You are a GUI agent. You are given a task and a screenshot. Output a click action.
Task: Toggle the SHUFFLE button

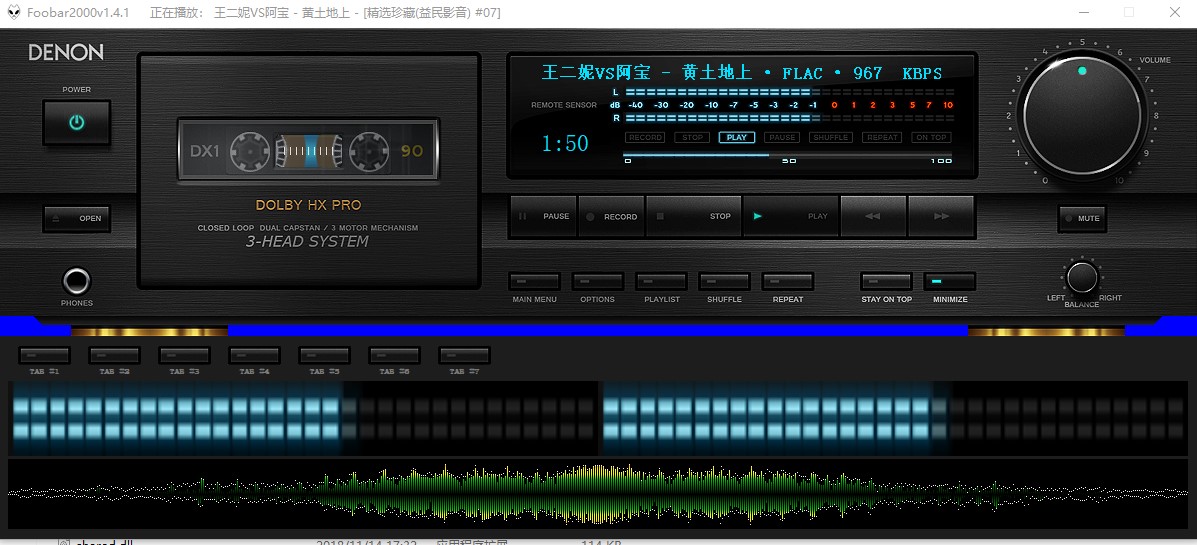[724, 282]
